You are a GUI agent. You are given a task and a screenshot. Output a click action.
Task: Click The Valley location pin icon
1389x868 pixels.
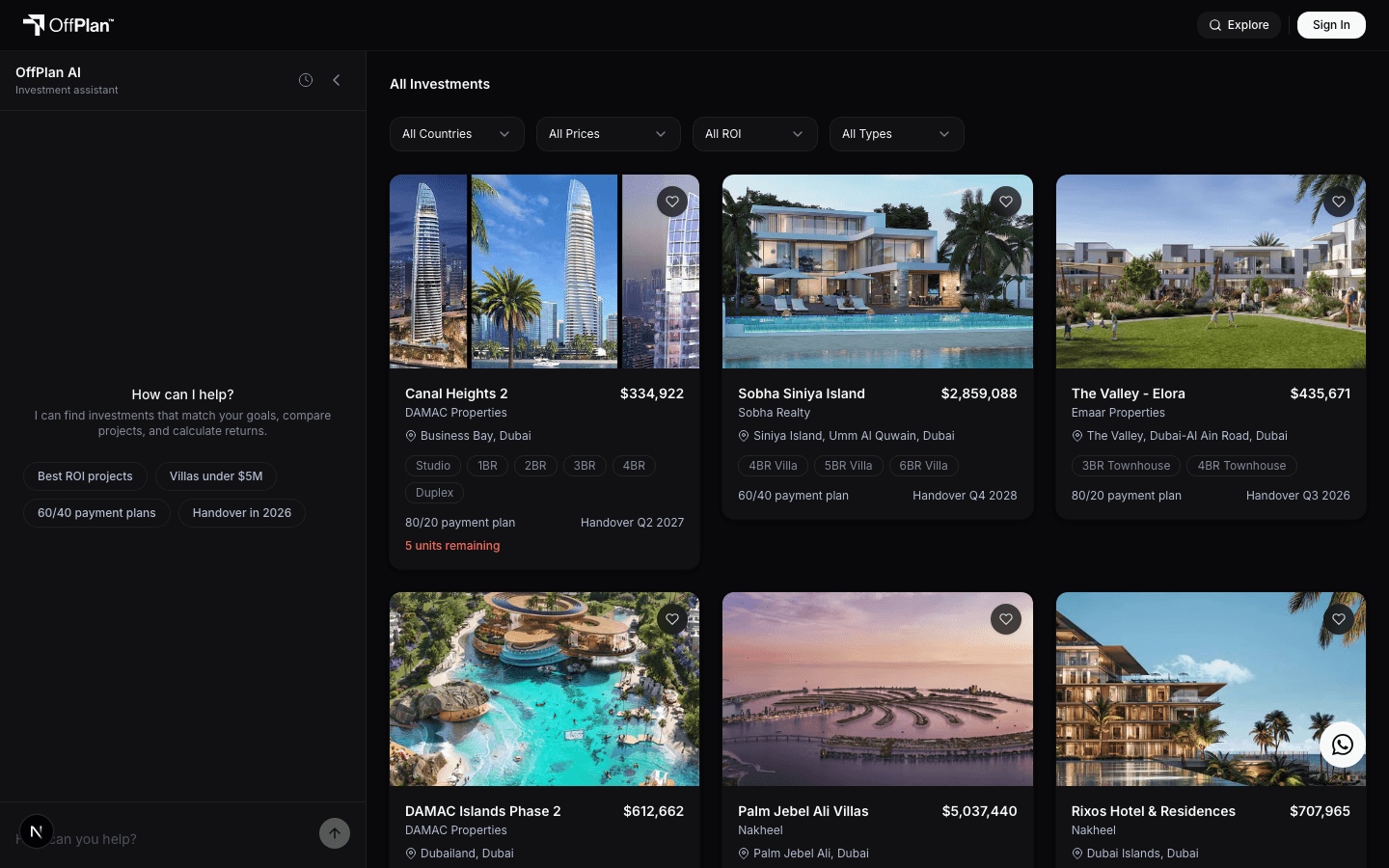(x=1077, y=436)
